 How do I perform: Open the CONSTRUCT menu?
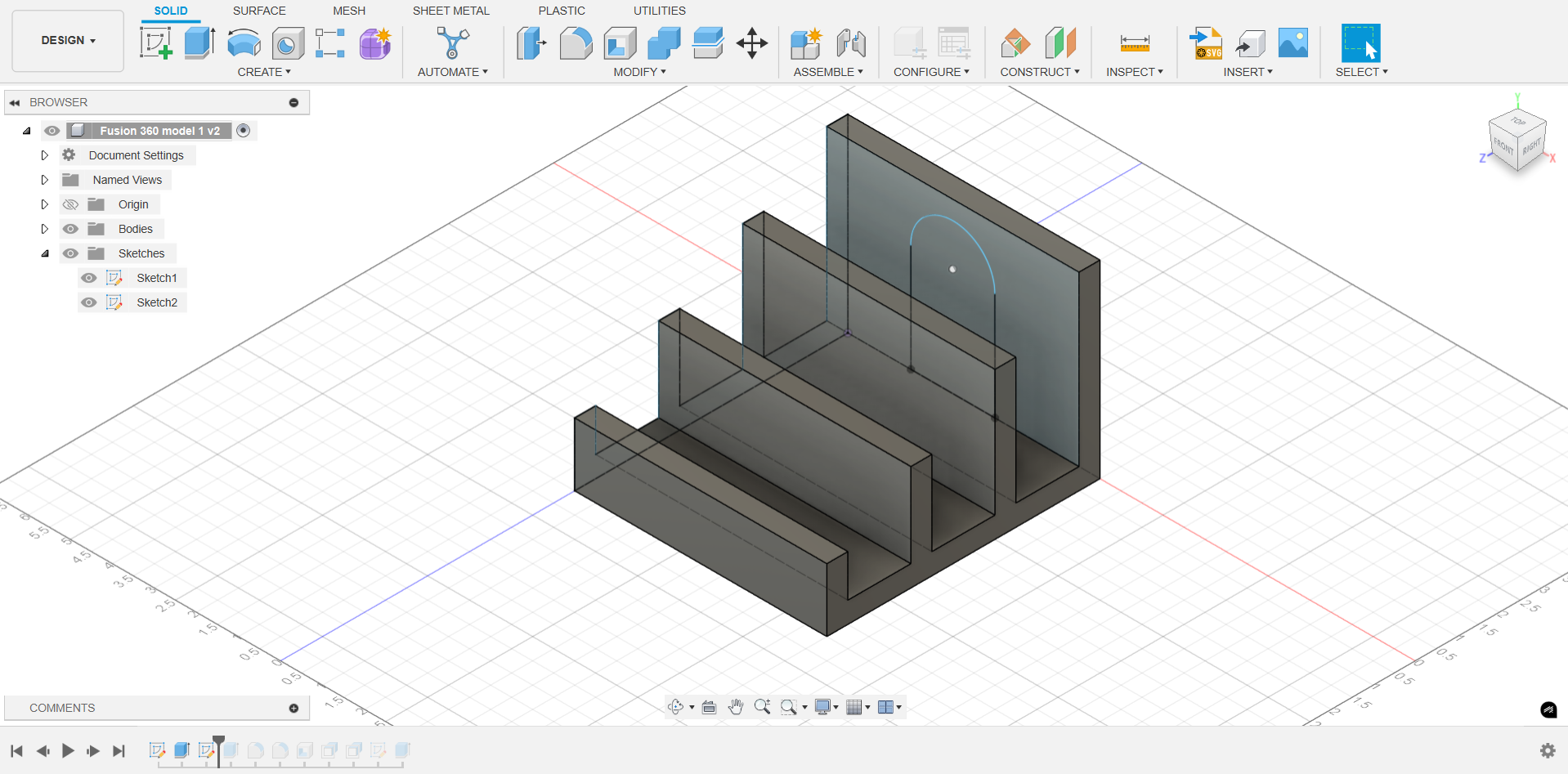coord(1040,72)
